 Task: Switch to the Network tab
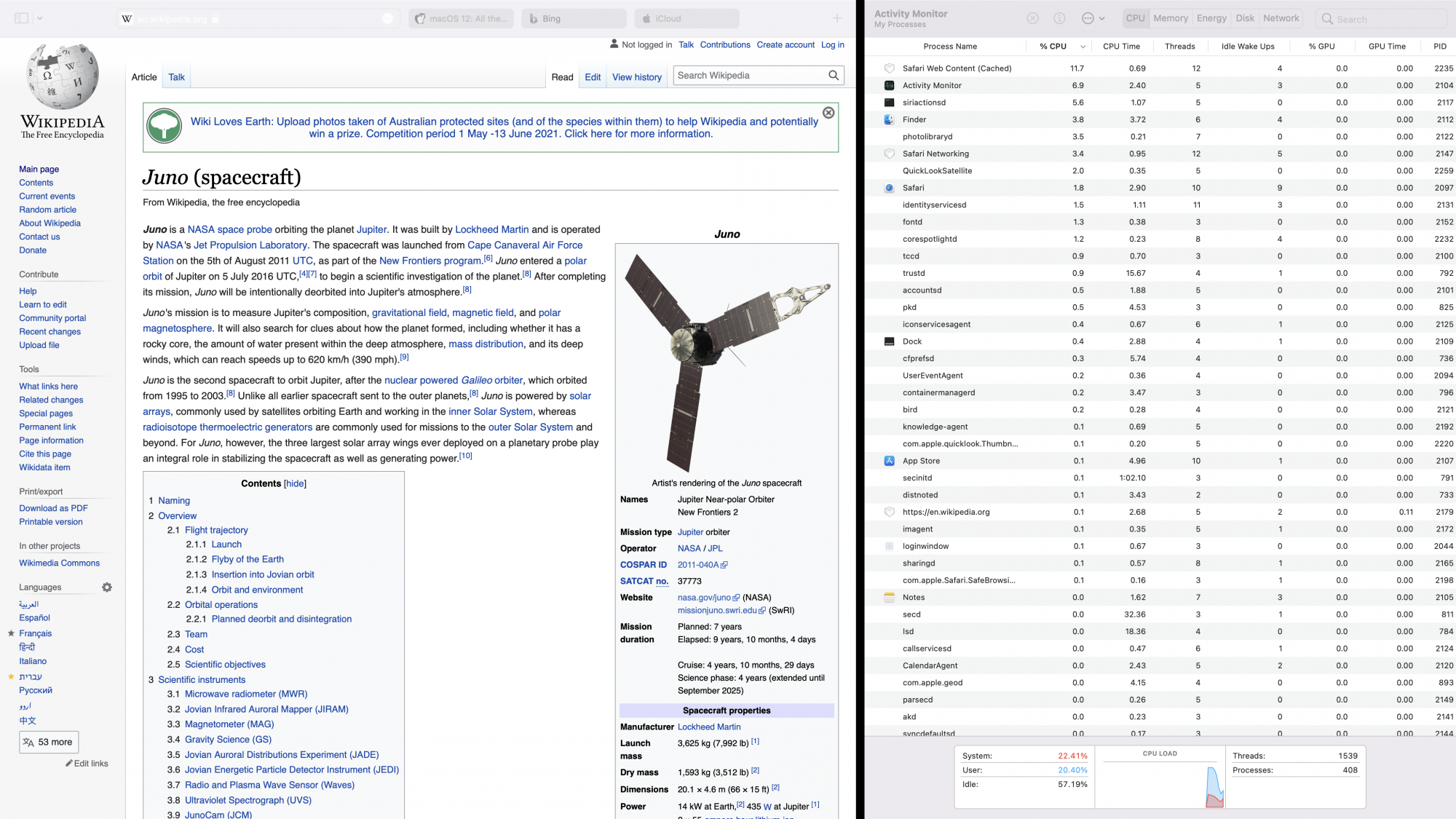point(1281,18)
